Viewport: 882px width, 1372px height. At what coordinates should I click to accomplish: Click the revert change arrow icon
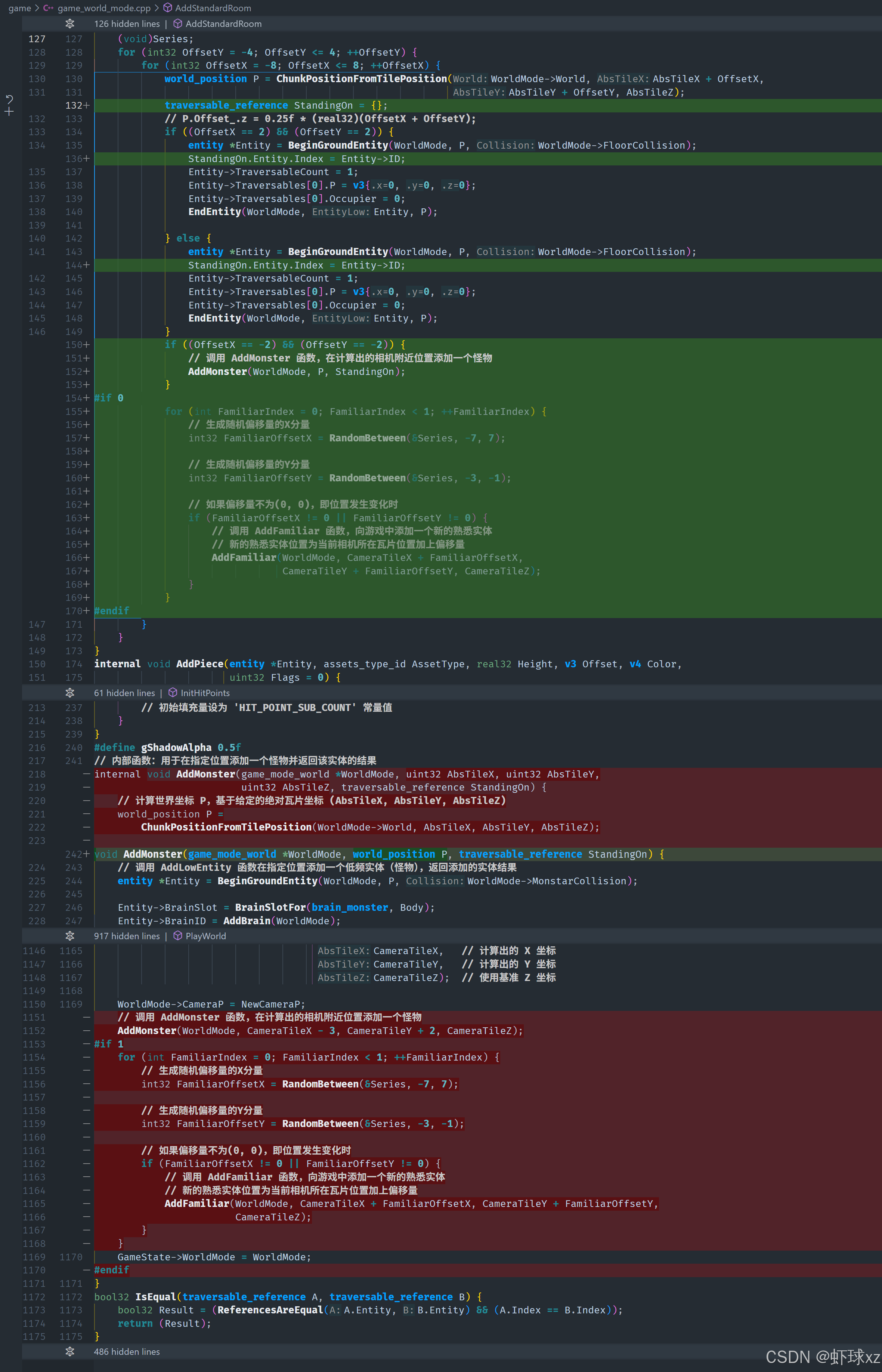(x=9, y=99)
